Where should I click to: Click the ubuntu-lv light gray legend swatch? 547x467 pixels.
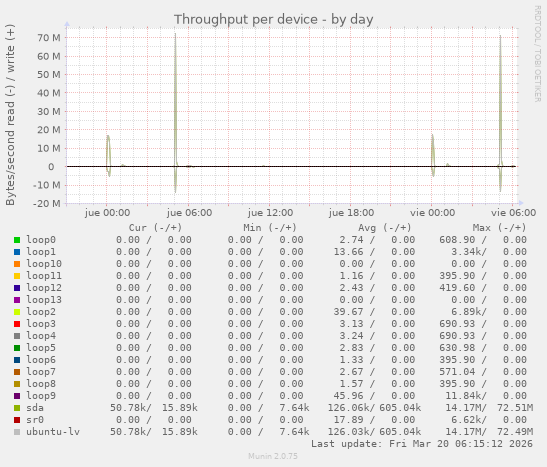click(x=17, y=432)
